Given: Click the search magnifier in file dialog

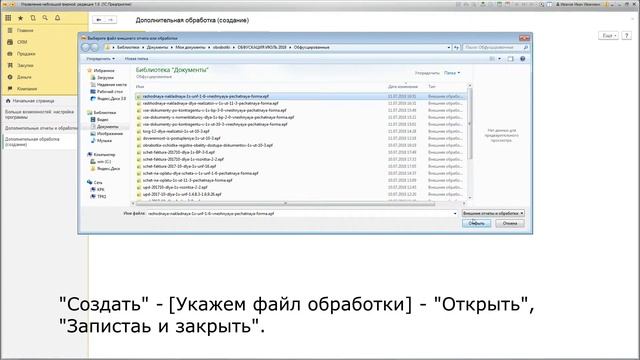Looking at the screenshot, I should (526, 47).
